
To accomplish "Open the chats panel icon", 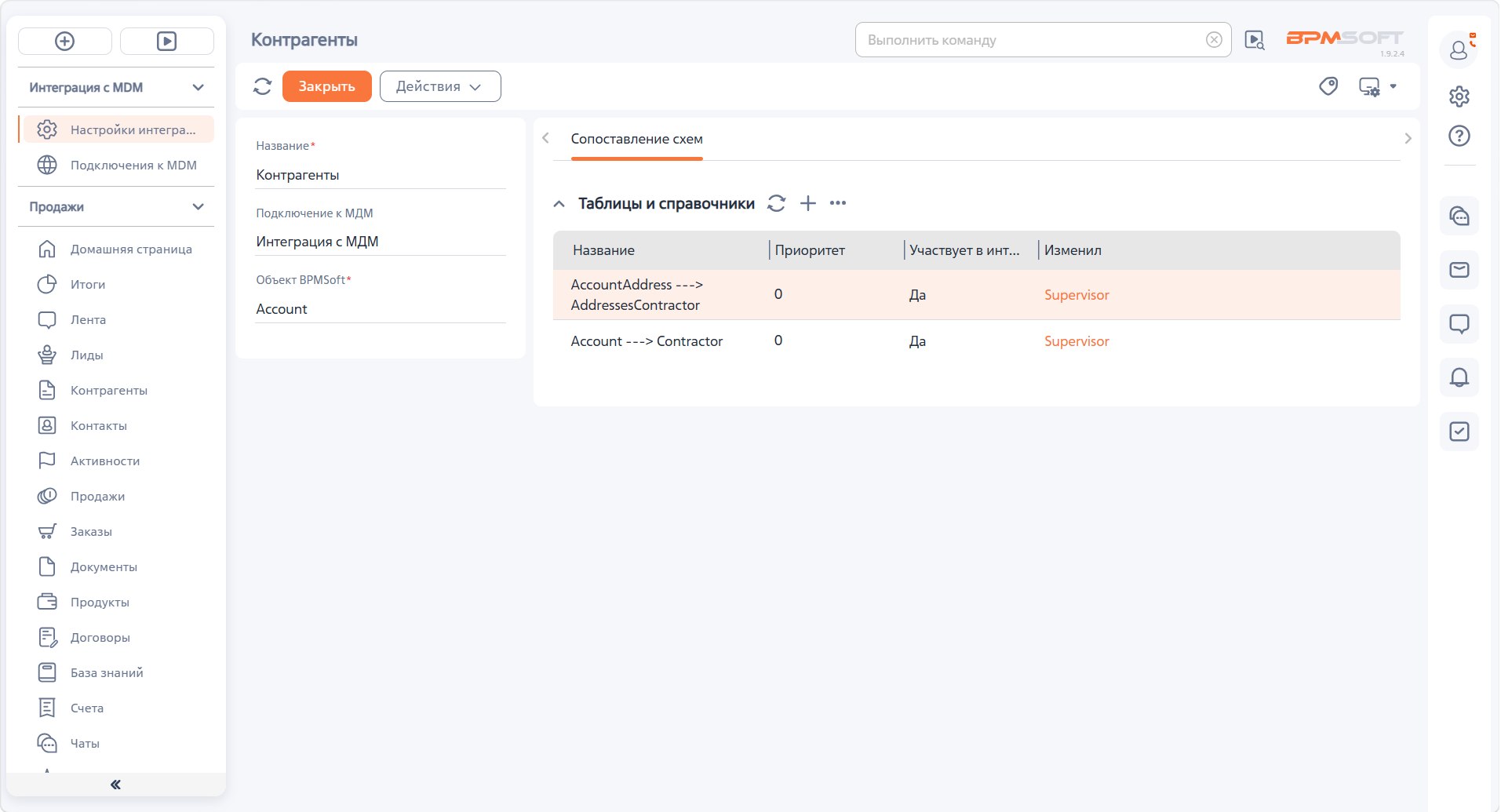I will tap(1459, 216).
